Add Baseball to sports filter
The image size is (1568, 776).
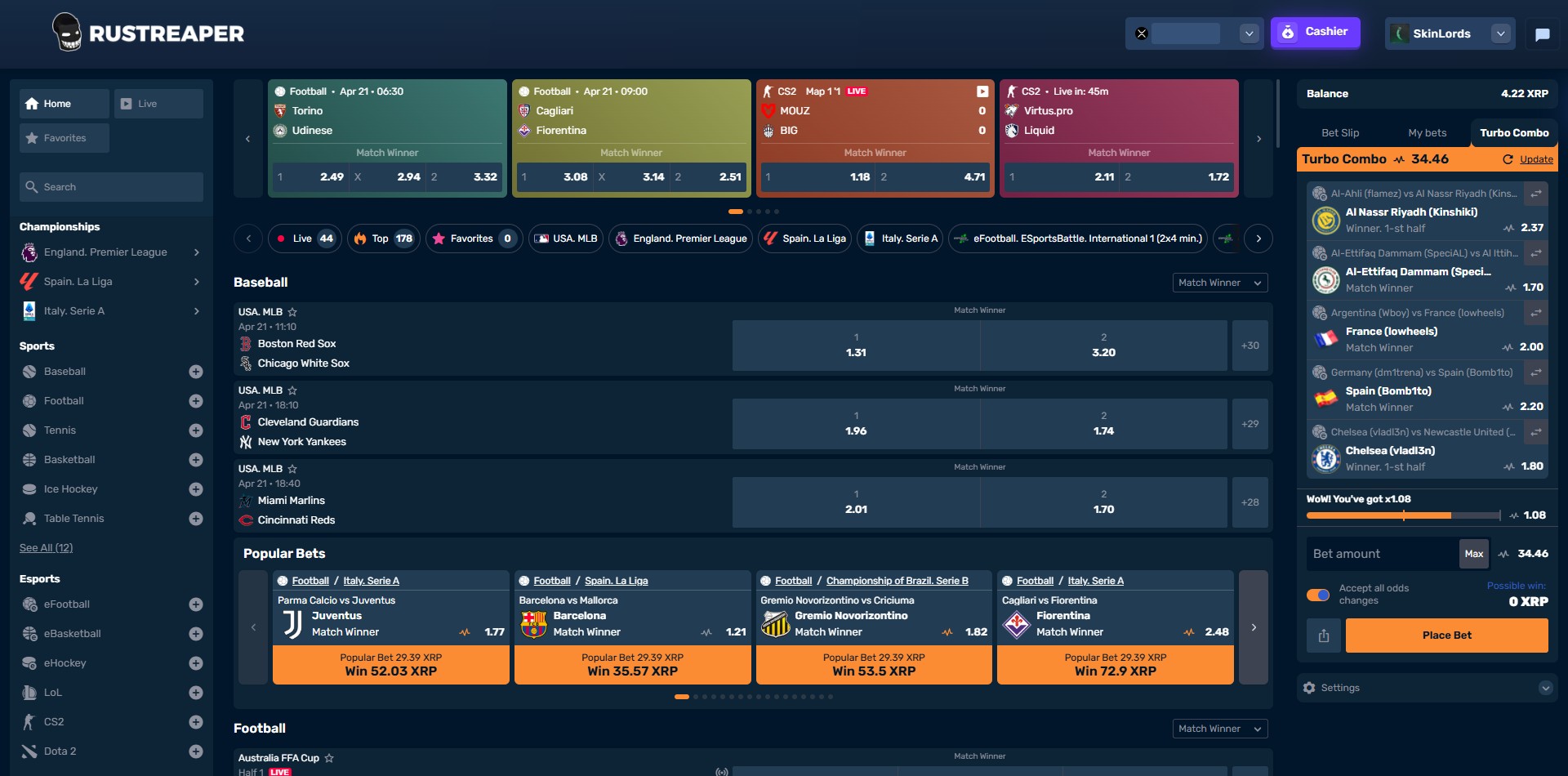196,372
